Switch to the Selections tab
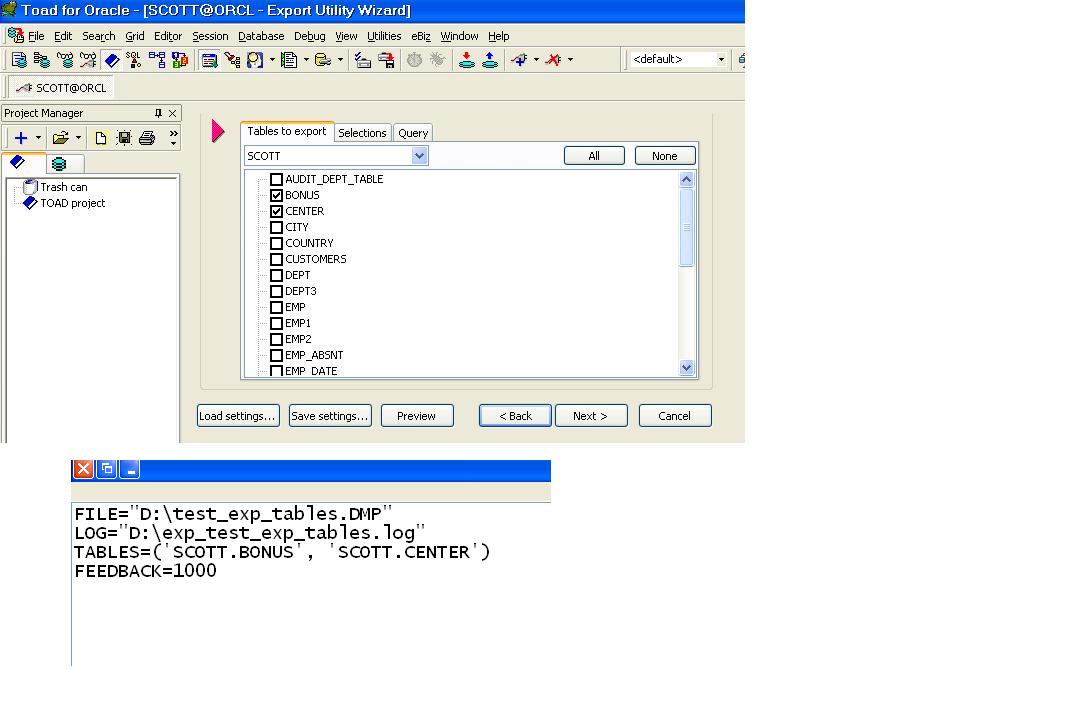This screenshot has height=714, width=1070. [x=362, y=133]
